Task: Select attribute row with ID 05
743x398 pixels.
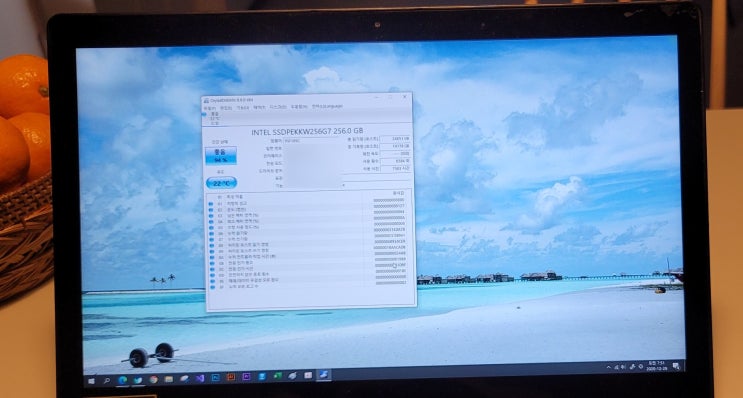Action: pos(309,226)
